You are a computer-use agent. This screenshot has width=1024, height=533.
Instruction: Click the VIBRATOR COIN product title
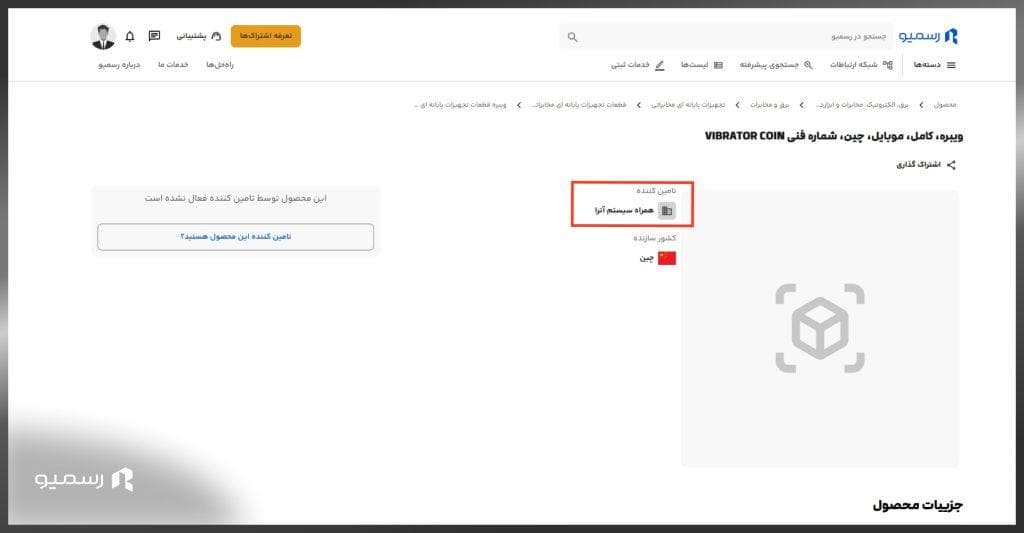[x=834, y=136]
